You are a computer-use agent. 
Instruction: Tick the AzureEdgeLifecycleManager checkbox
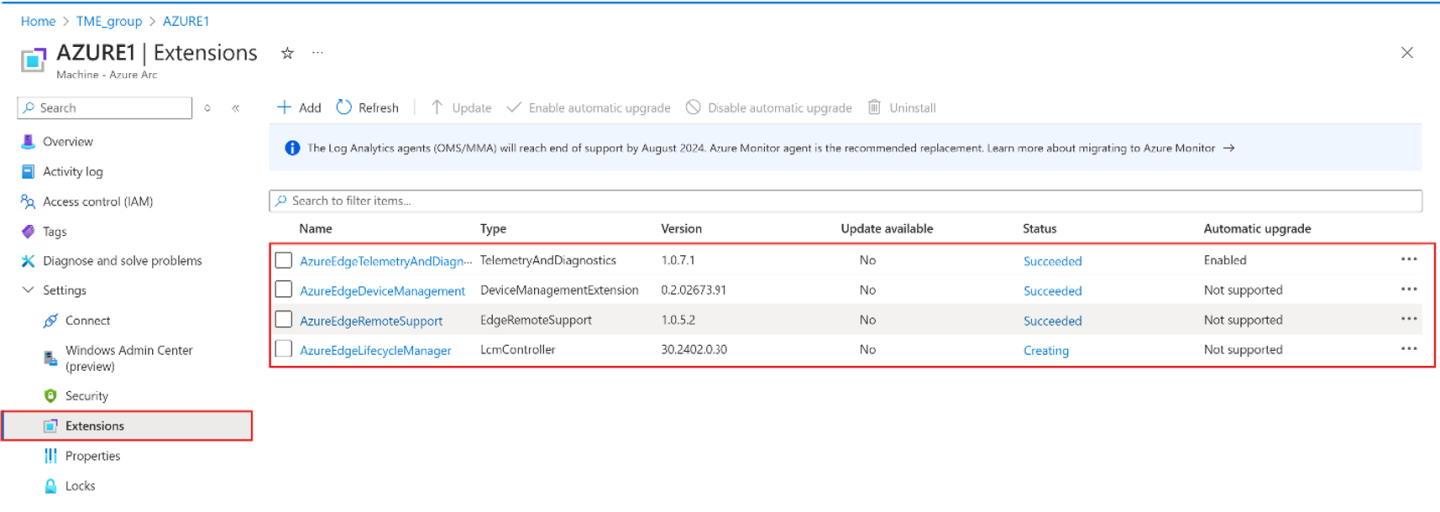284,350
